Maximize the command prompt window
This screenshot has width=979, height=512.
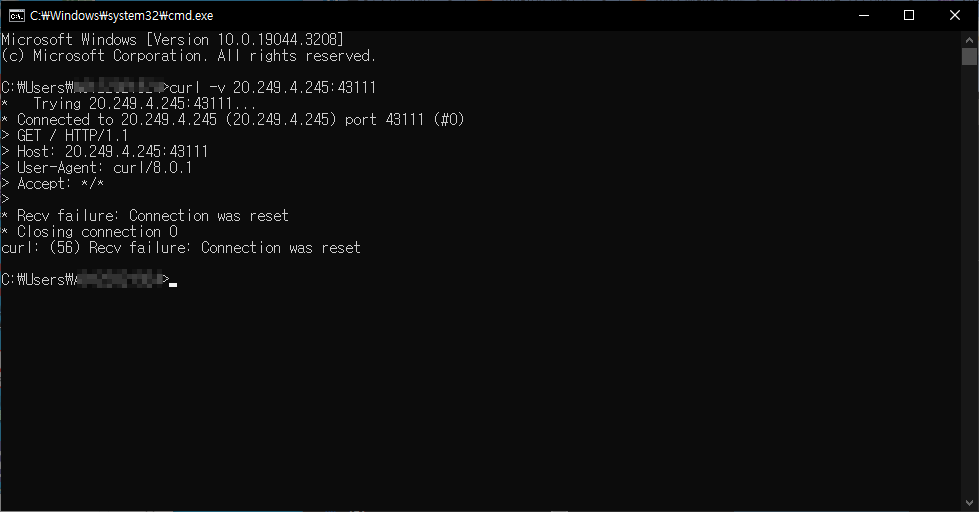pos(909,16)
